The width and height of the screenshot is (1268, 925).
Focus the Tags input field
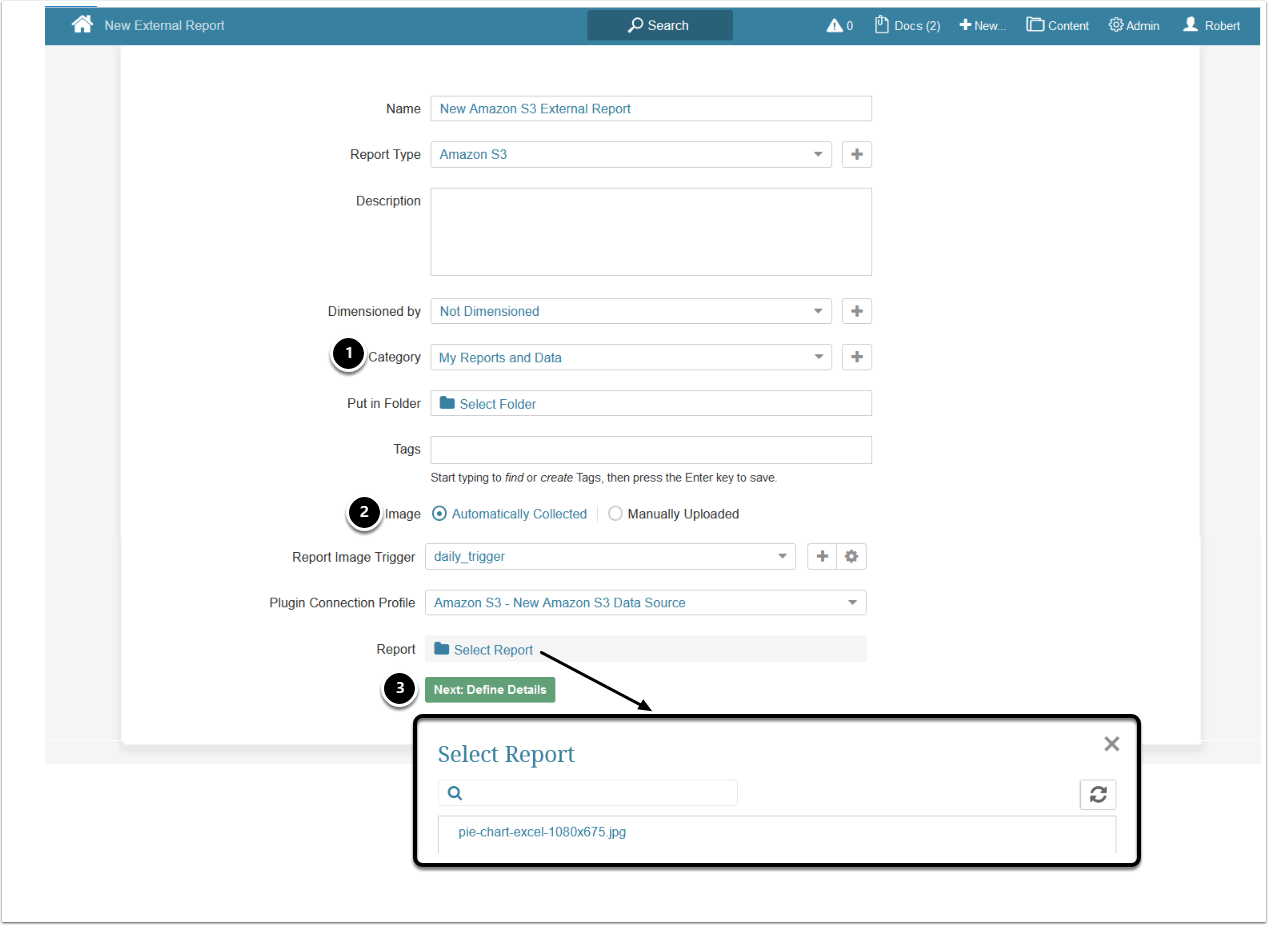651,449
